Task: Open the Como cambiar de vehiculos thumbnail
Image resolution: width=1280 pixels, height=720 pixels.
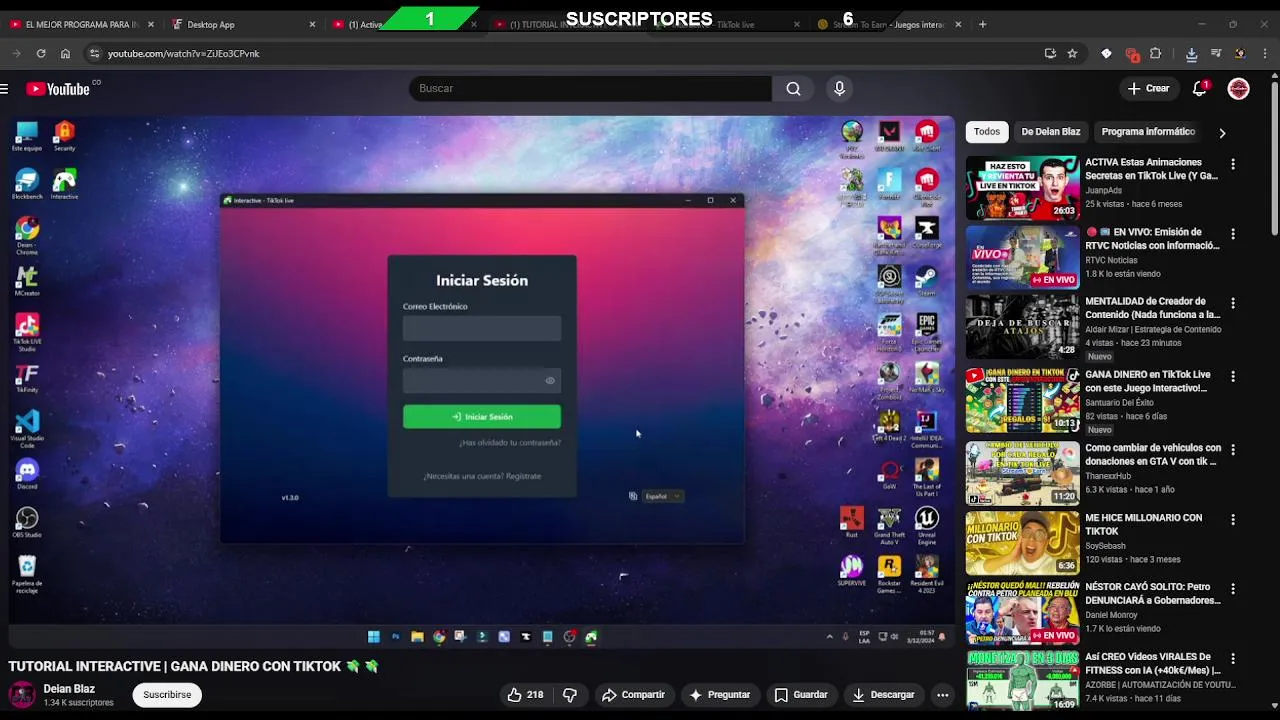Action: click(1022, 473)
